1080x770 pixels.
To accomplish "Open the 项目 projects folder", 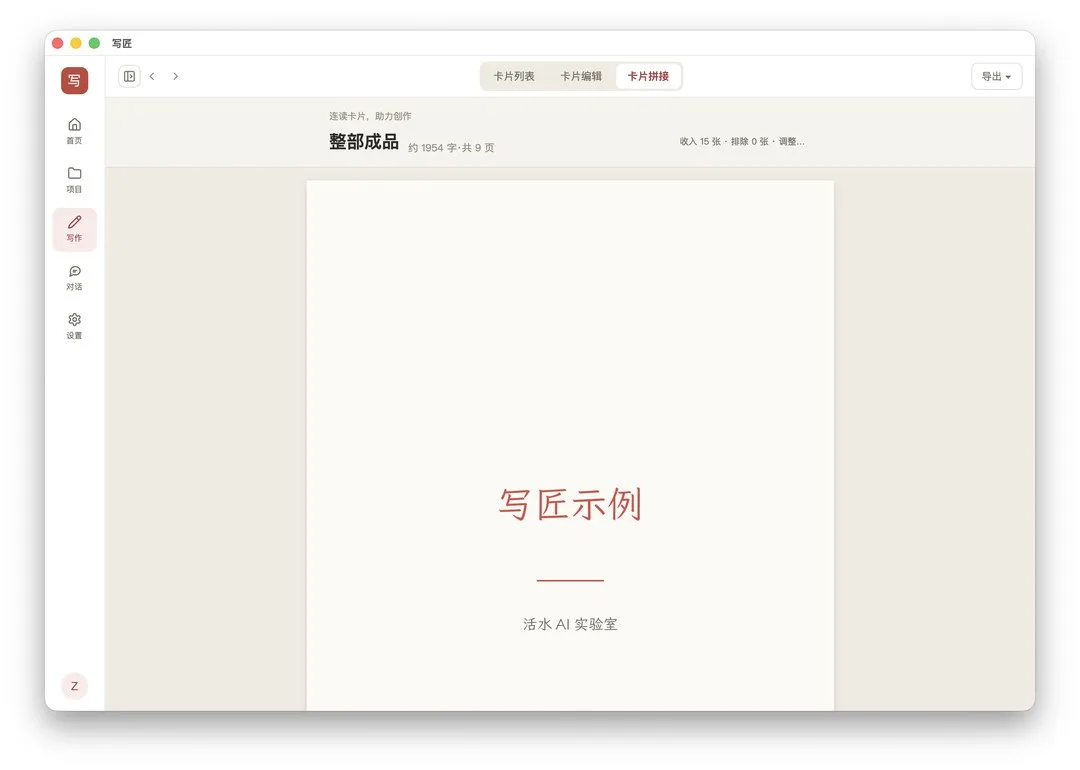I will (x=74, y=180).
